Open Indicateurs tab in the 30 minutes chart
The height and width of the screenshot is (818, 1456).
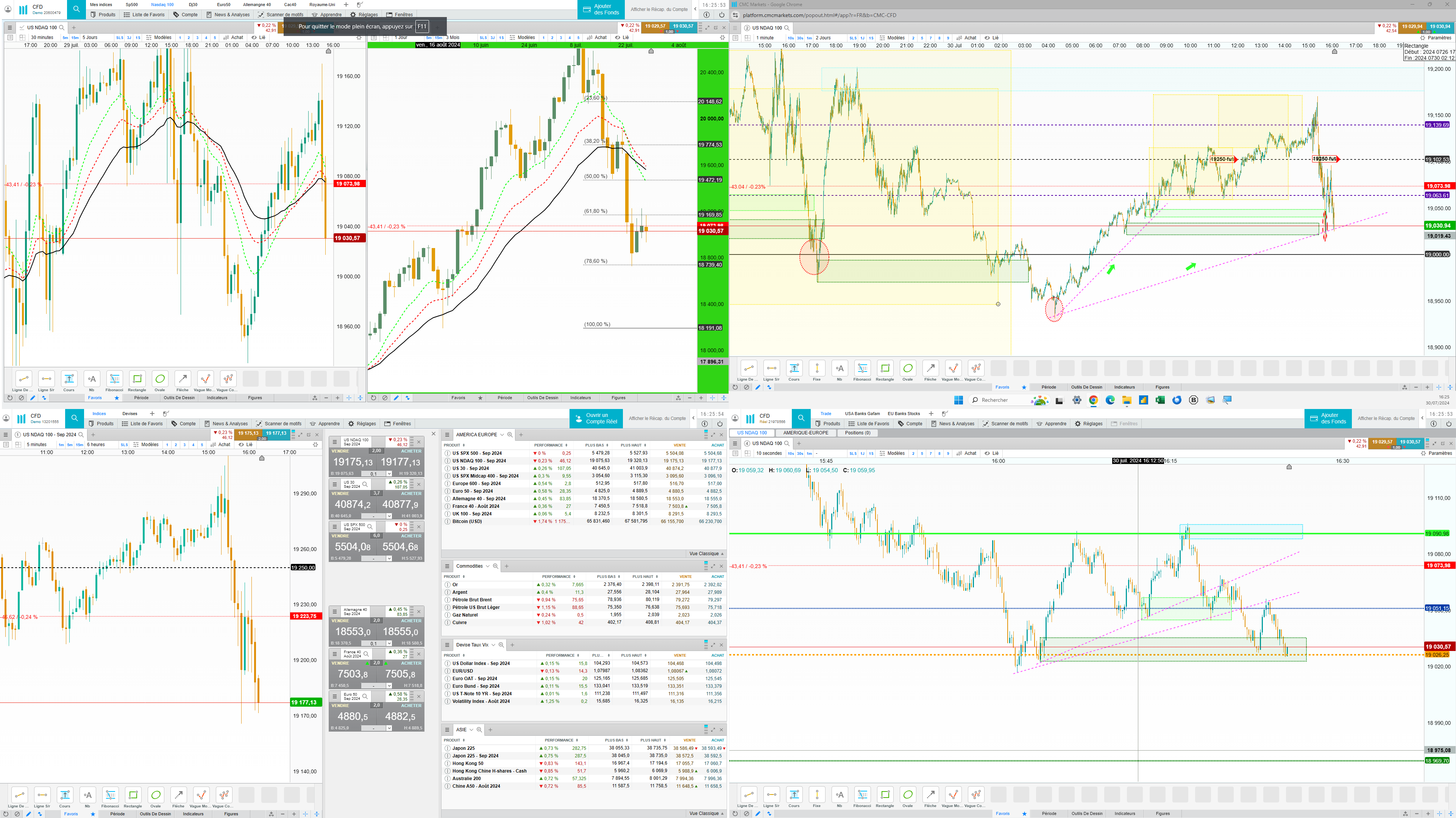pyautogui.click(x=217, y=398)
